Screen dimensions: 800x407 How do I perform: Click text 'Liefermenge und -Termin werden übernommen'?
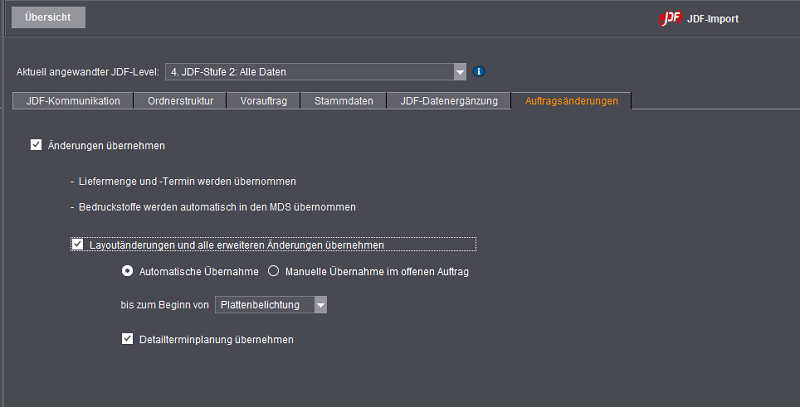coord(187,182)
